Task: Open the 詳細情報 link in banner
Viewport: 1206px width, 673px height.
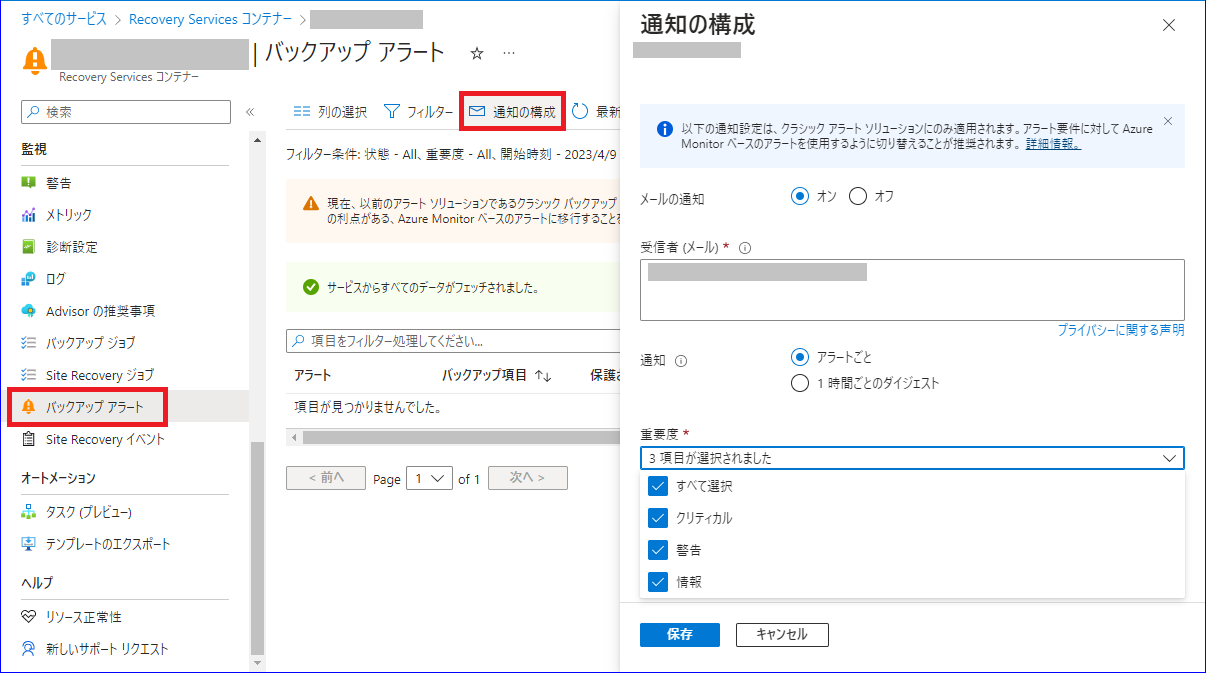Action: 1053,144
